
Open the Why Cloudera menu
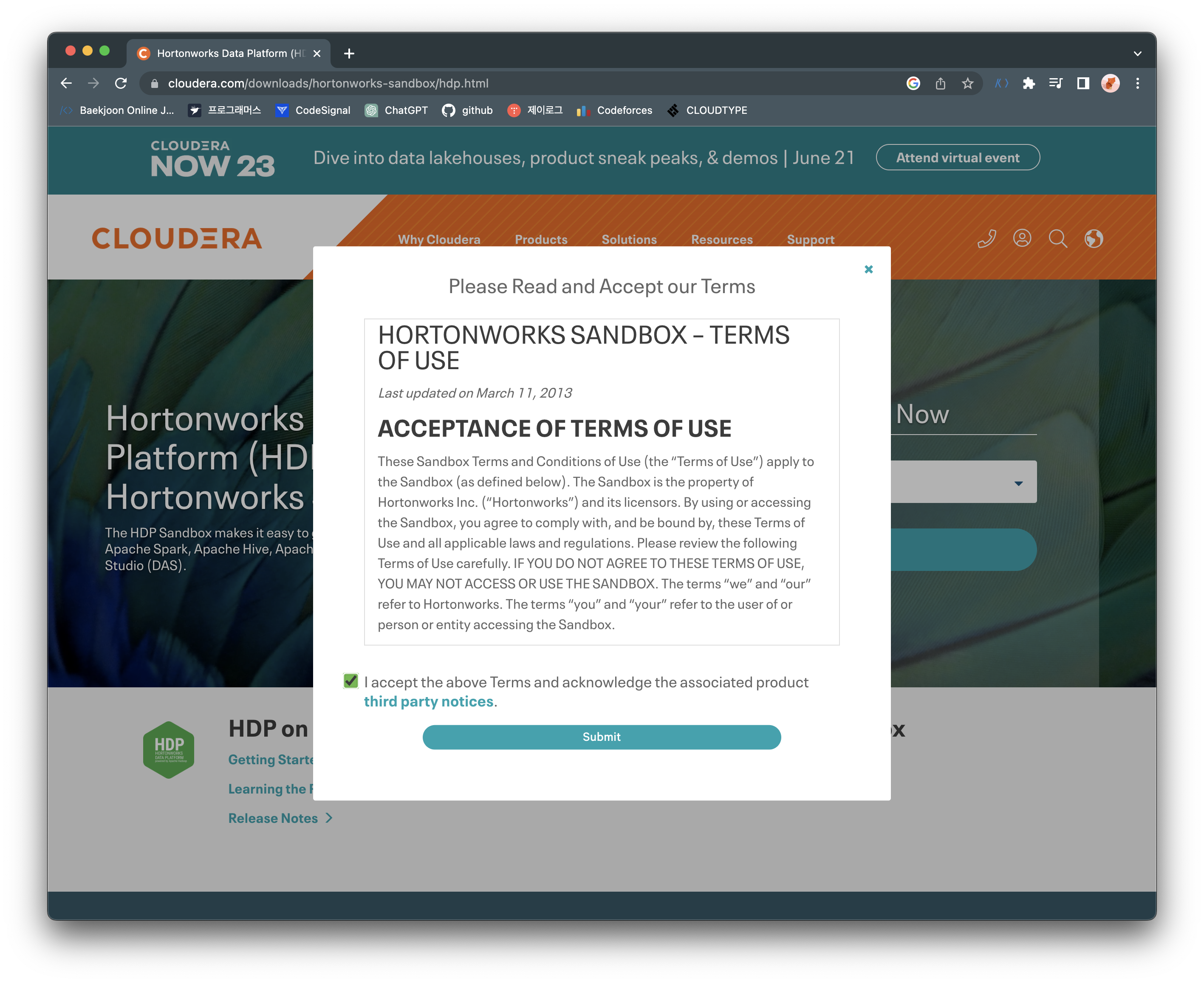click(x=439, y=240)
